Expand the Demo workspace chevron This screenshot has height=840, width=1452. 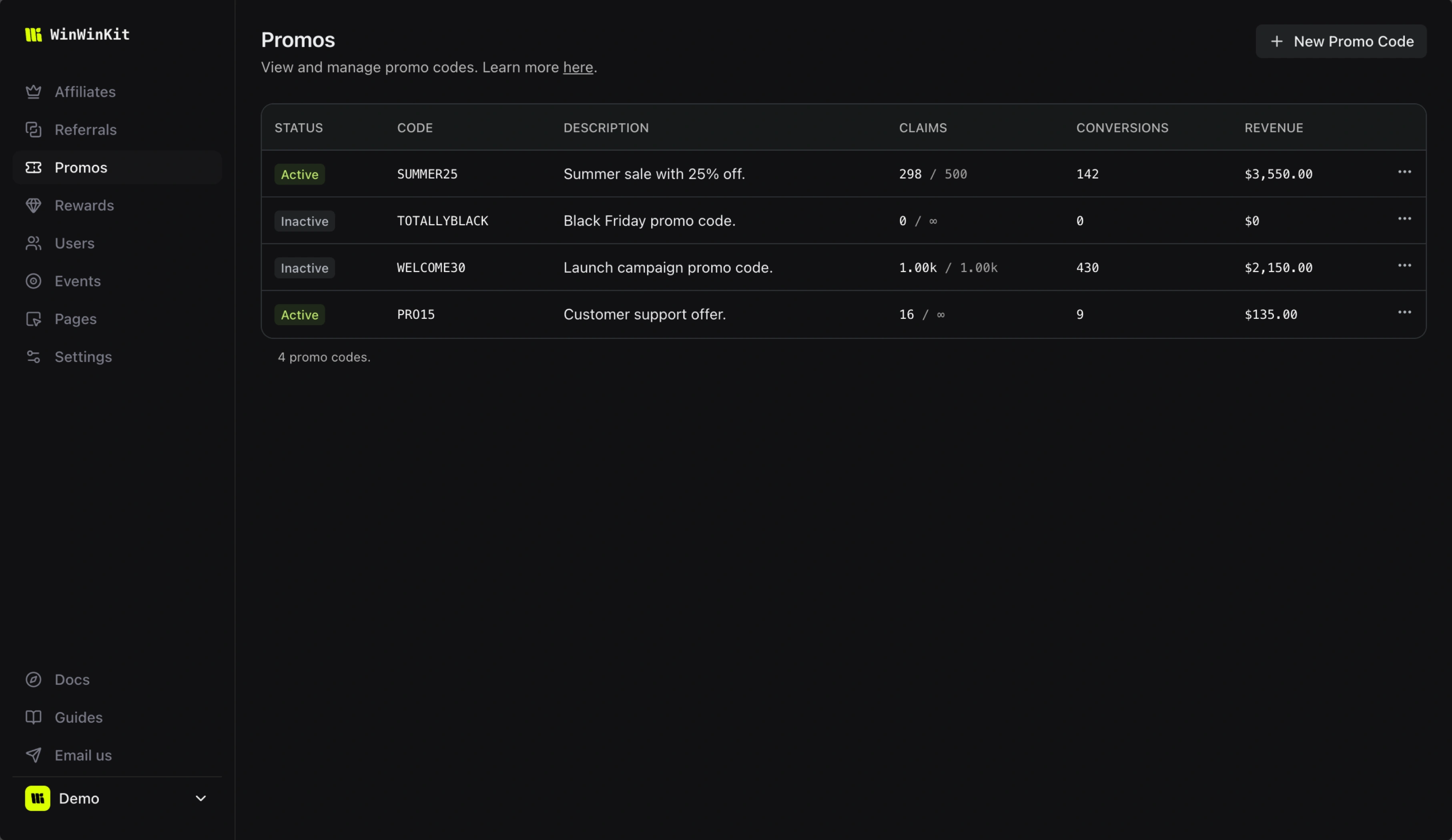click(201, 798)
